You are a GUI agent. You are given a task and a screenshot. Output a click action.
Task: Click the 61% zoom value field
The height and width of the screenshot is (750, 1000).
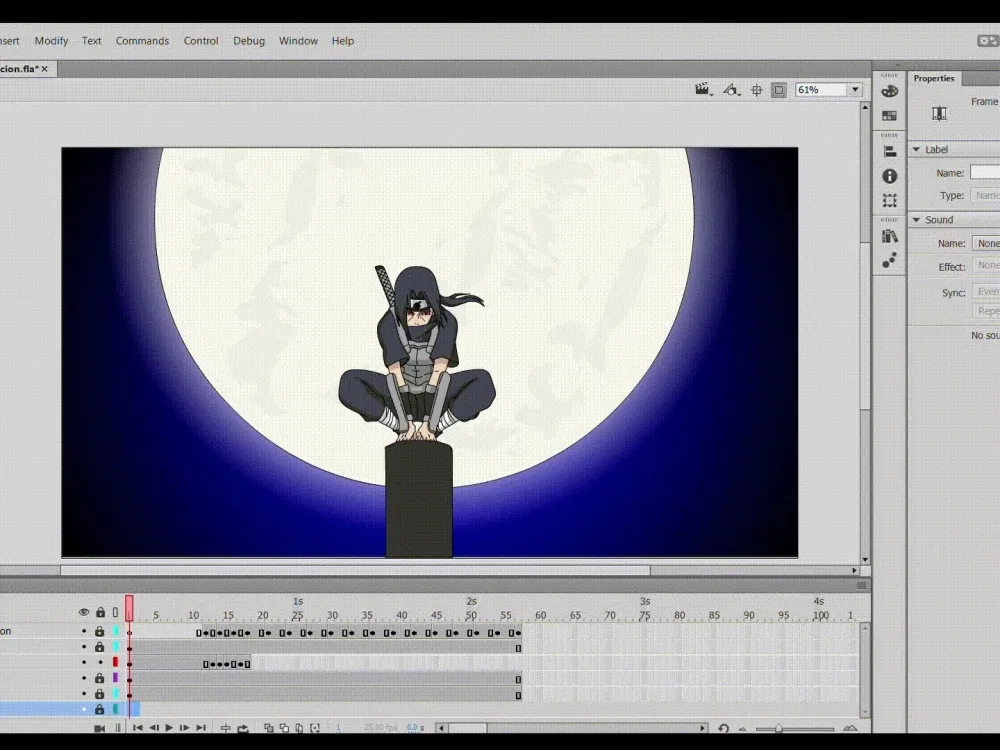[821, 90]
